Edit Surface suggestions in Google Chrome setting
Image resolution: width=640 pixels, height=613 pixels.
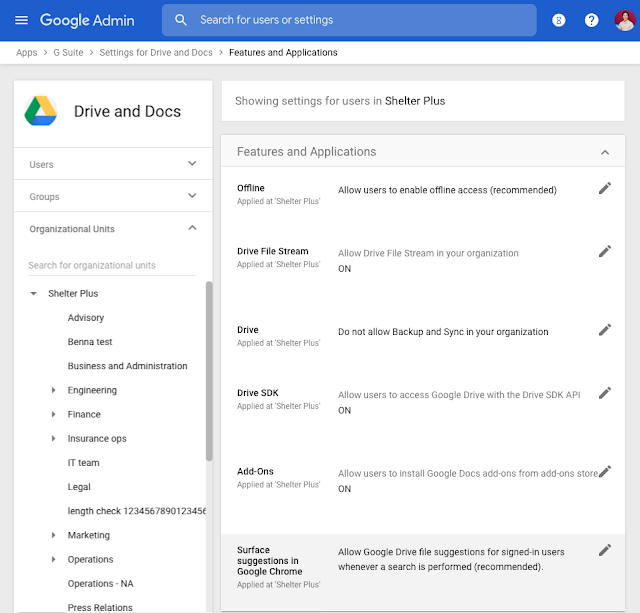[x=604, y=550]
